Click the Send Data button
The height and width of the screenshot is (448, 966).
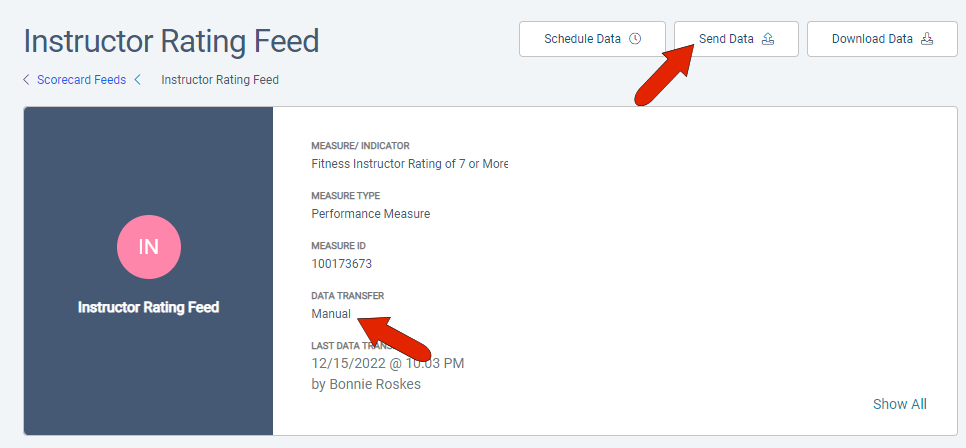point(736,39)
